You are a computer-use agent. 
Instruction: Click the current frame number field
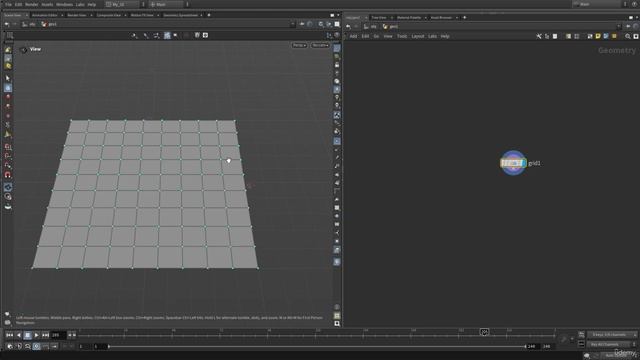coord(58,335)
